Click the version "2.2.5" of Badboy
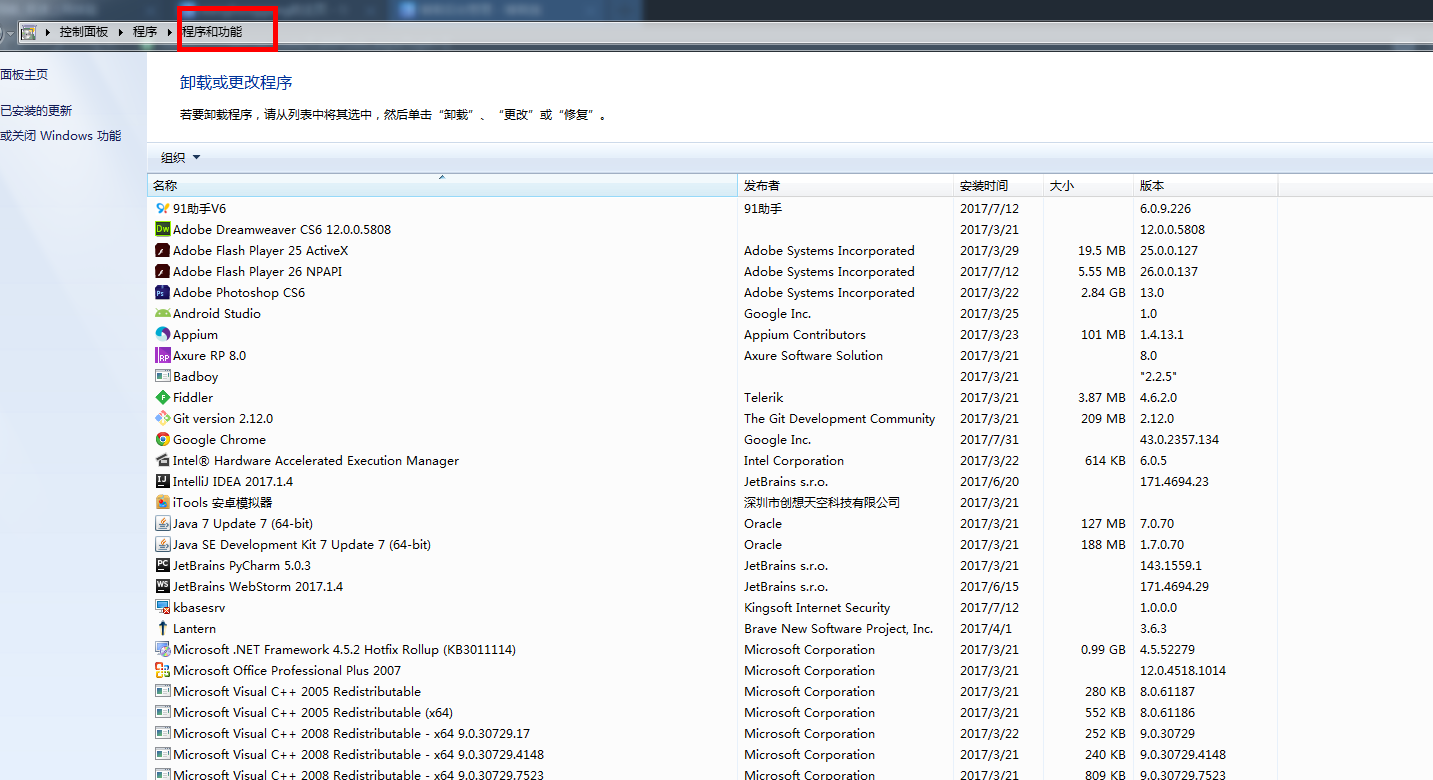 (1158, 376)
